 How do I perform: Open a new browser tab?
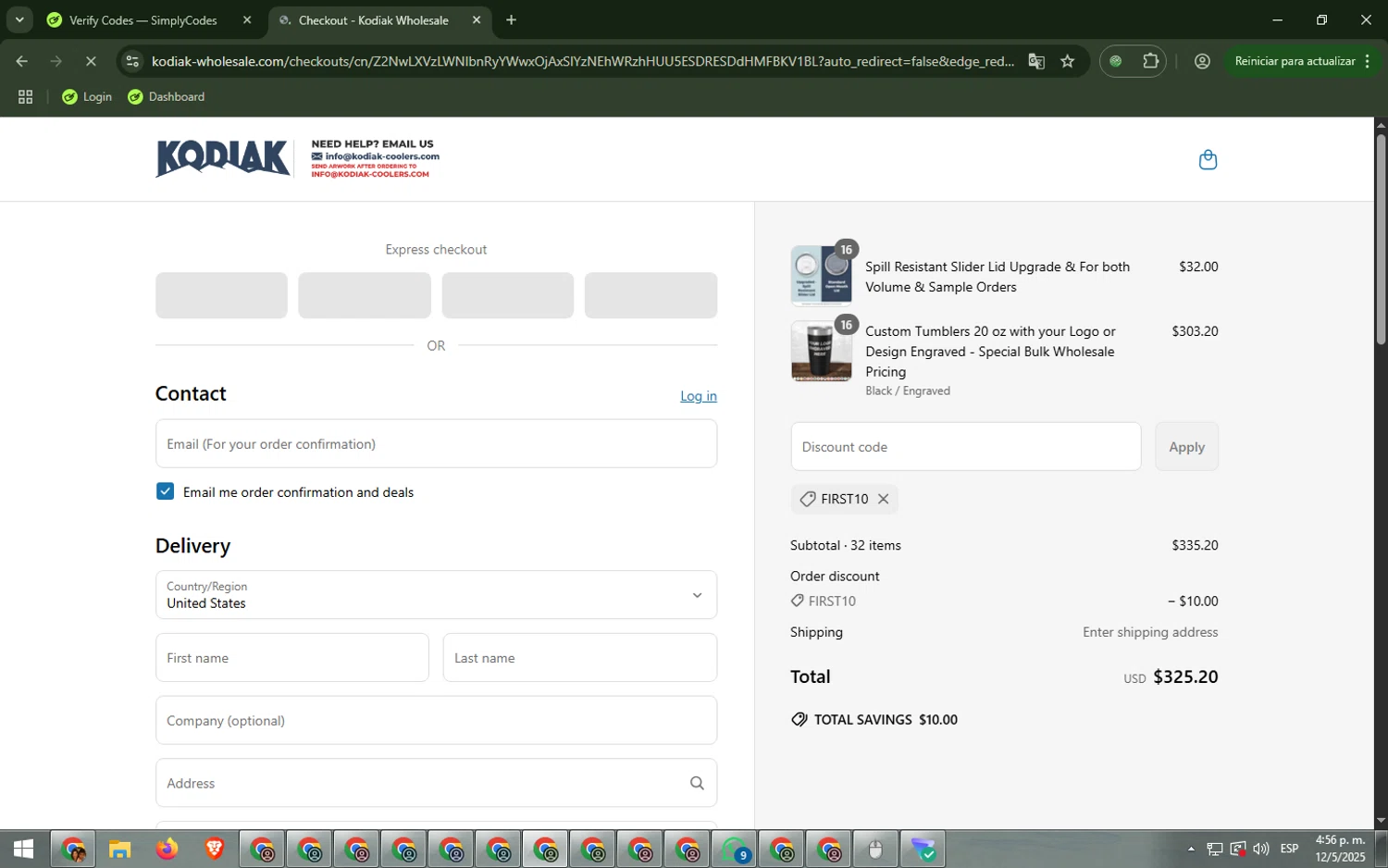(511, 19)
